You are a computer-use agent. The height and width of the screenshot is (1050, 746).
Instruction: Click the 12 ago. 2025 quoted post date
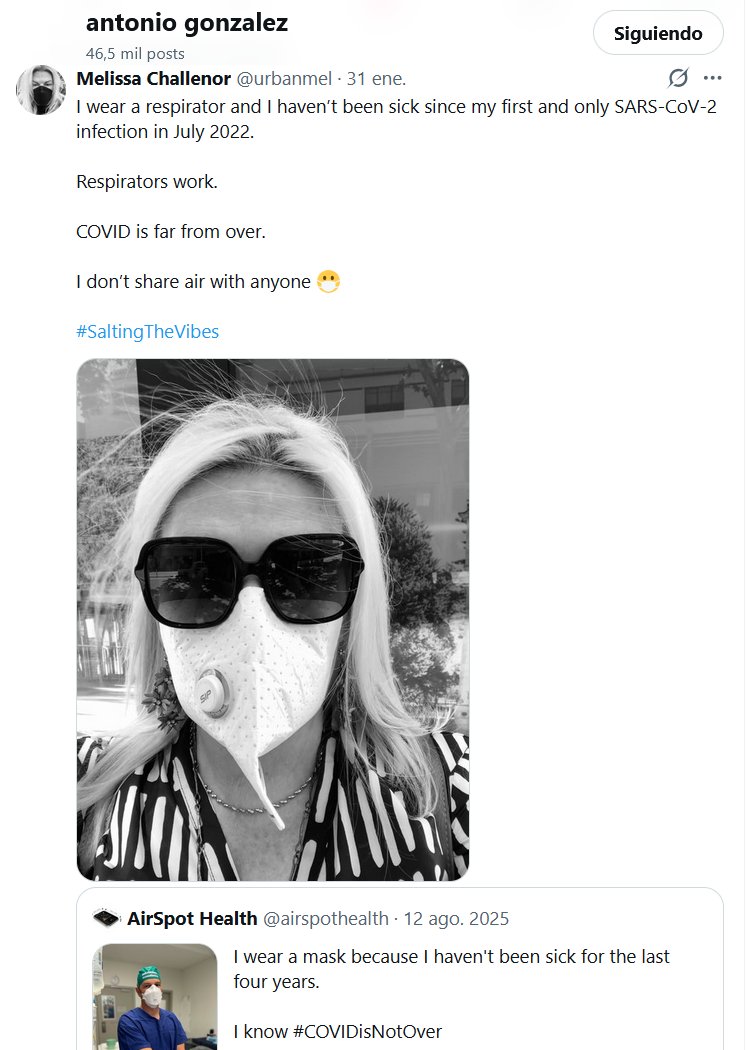click(x=456, y=918)
